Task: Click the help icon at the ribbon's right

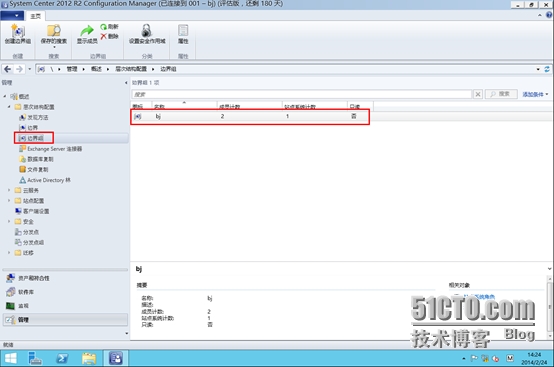Action: click(x=549, y=15)
